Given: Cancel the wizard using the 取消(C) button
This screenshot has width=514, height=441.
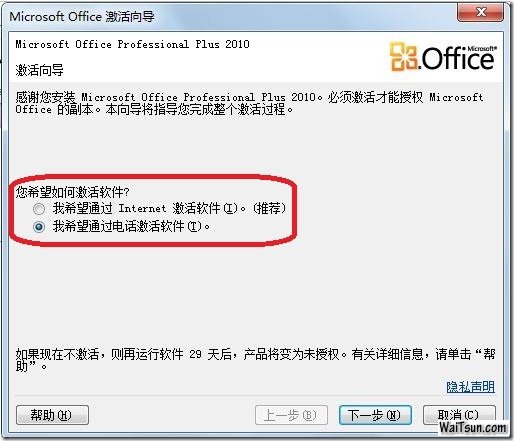Looking at the screenshot, I should pyautogui.click(x=459, y=415).
